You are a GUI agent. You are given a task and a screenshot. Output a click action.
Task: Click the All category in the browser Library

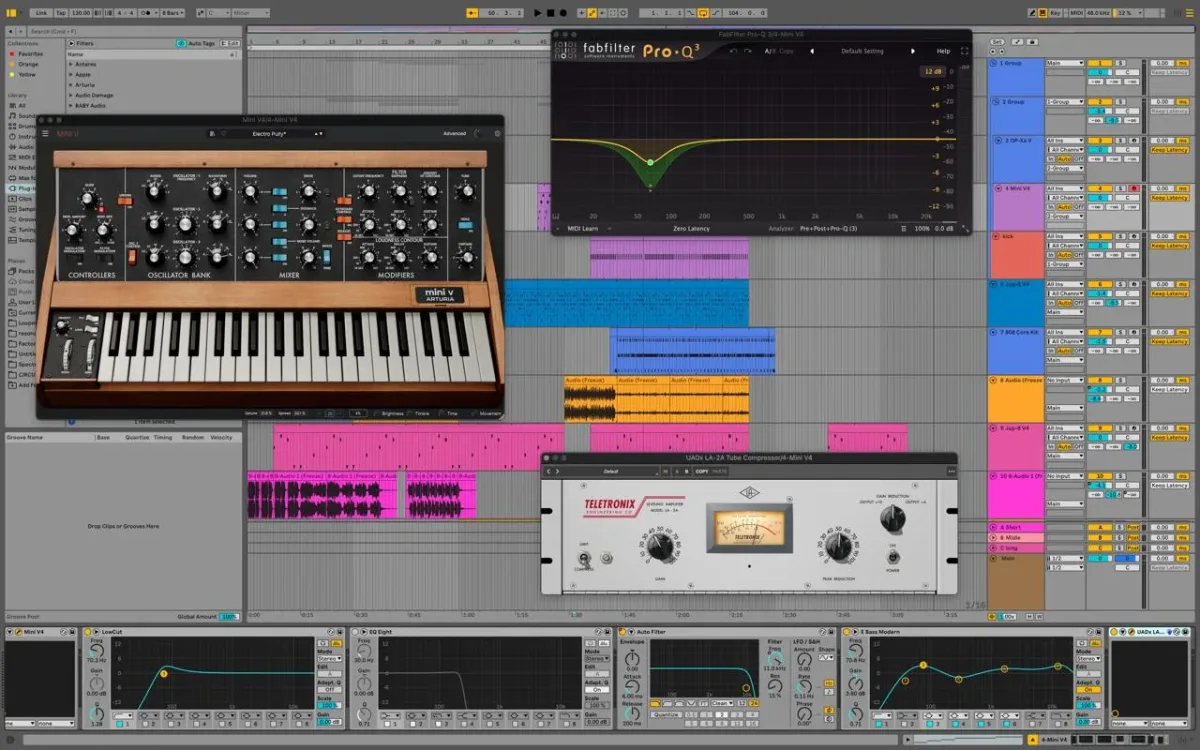[17, 106]
